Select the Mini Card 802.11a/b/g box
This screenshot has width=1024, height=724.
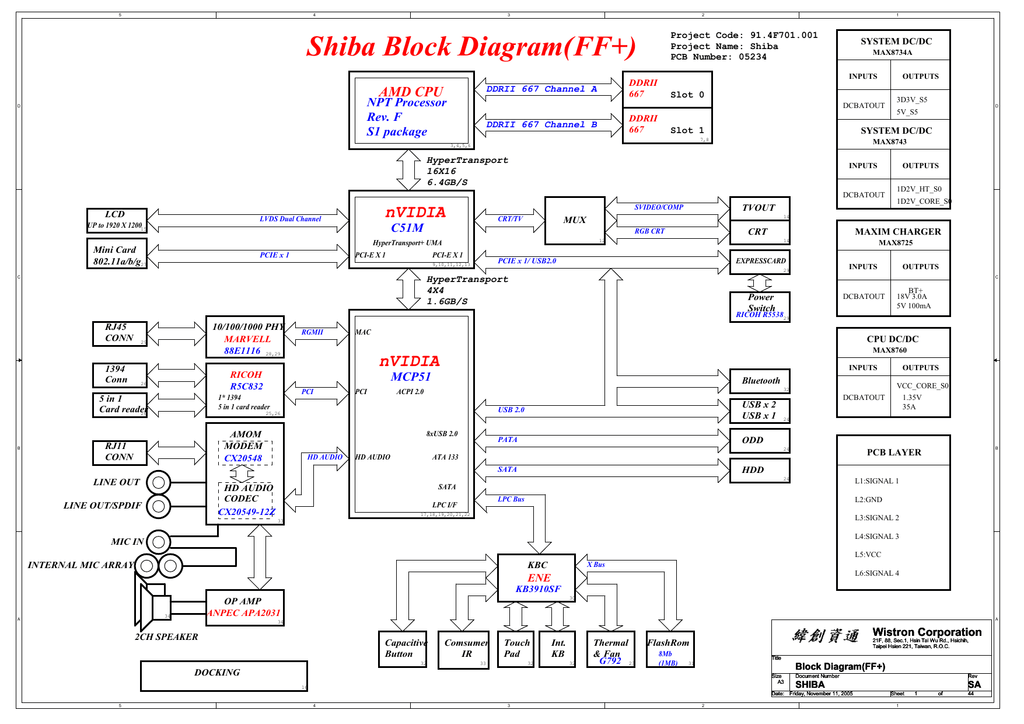pyautogui.click(x=117, y=253)
